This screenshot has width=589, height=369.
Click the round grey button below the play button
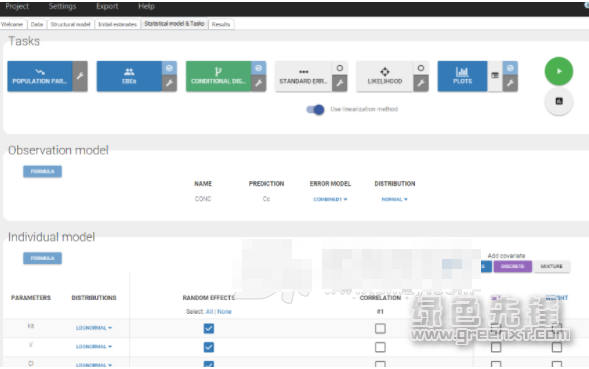point(559,101)
